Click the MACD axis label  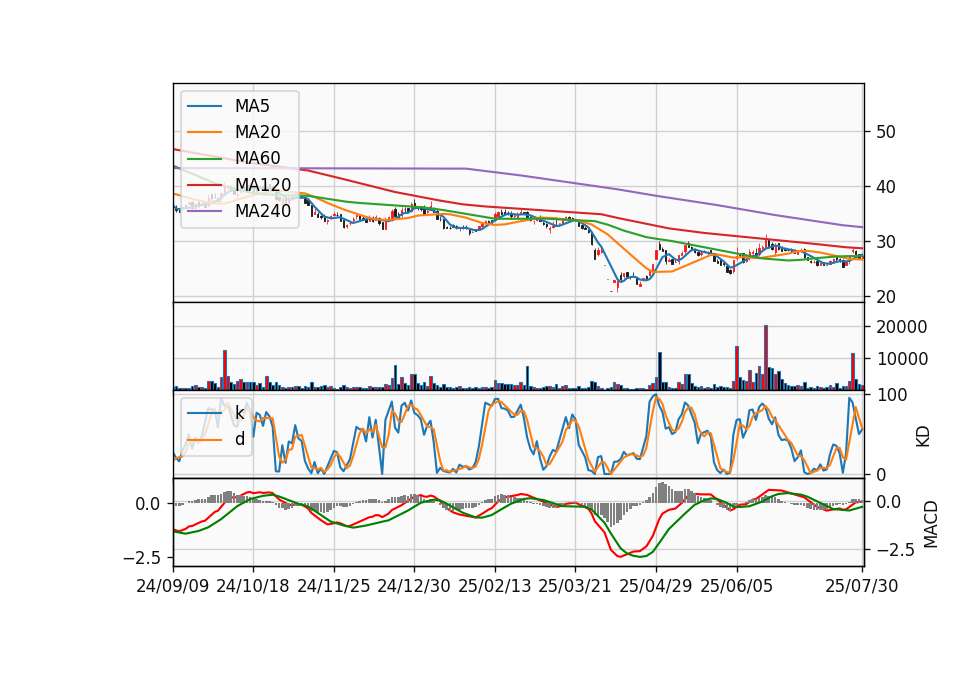pyautogui.click(x=931, y=524)
